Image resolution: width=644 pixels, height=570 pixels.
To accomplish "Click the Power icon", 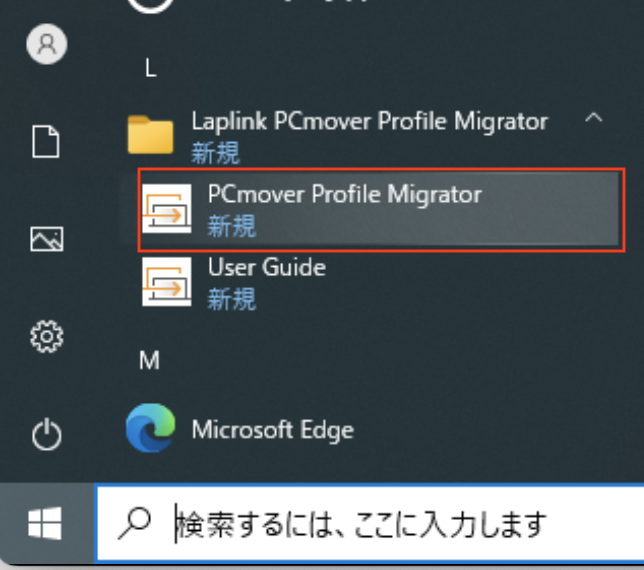I will point(47,434).
